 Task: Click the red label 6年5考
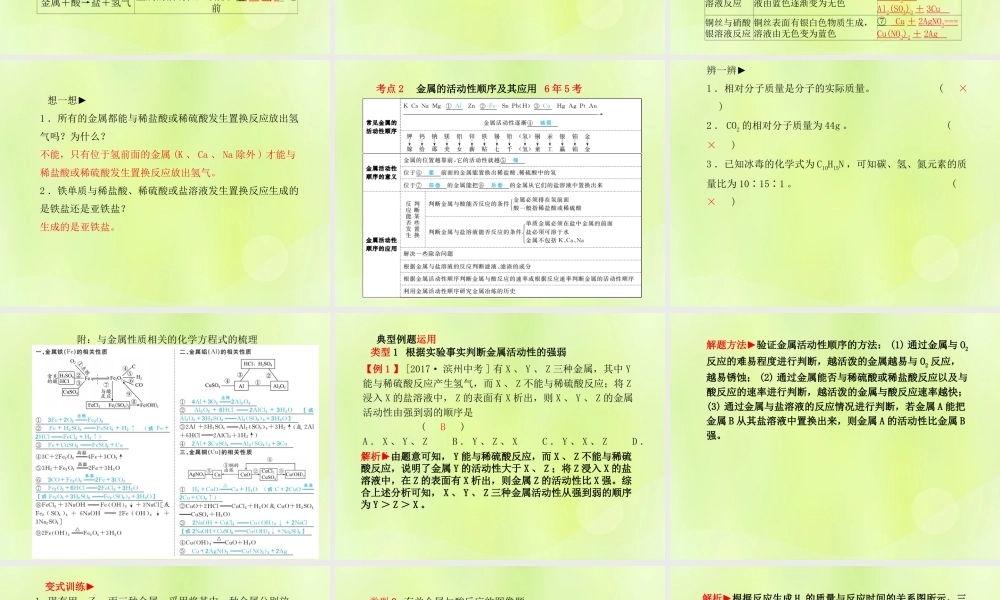click(x=562, y=89)
